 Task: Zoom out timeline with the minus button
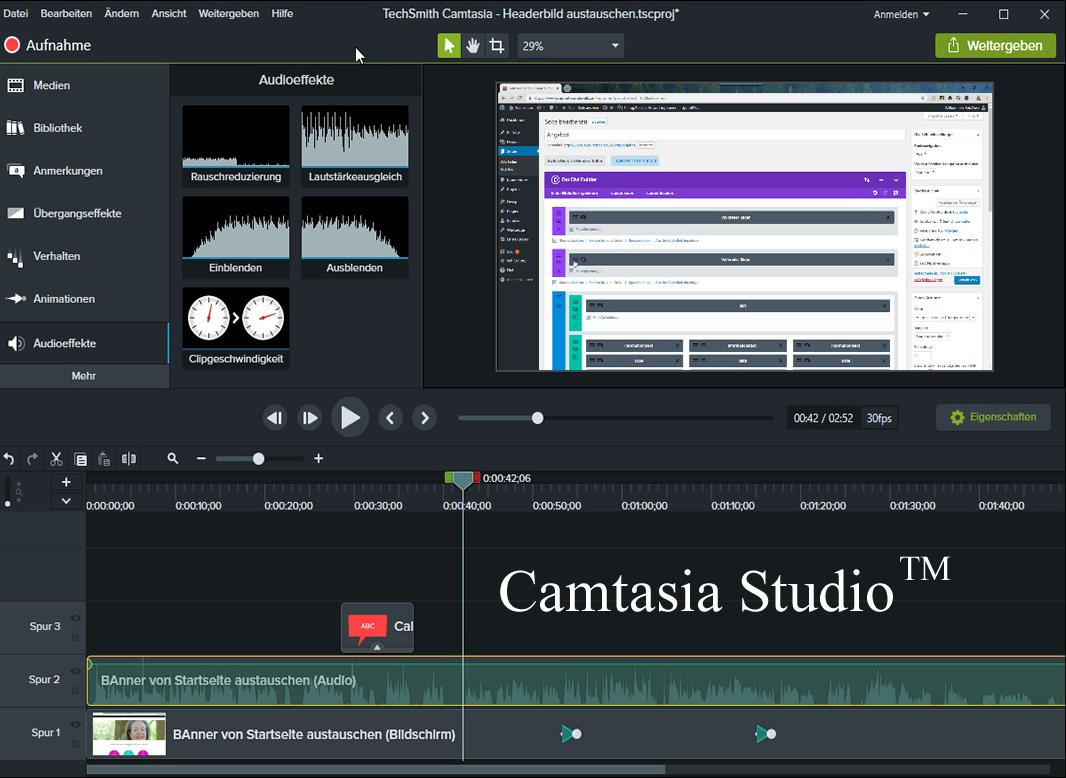tap(201, 459)
